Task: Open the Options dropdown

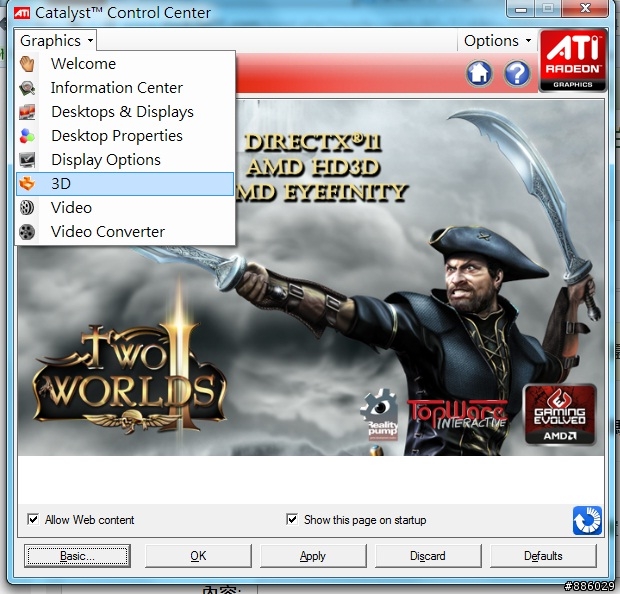Action: tap(497, 41)
